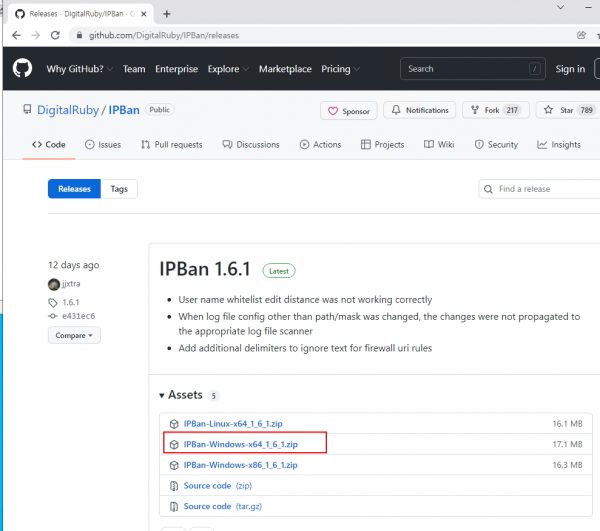The height and width of the screenshot is (531, 600).
Task: Select the Tags toggle button
Action: point(119,189)
